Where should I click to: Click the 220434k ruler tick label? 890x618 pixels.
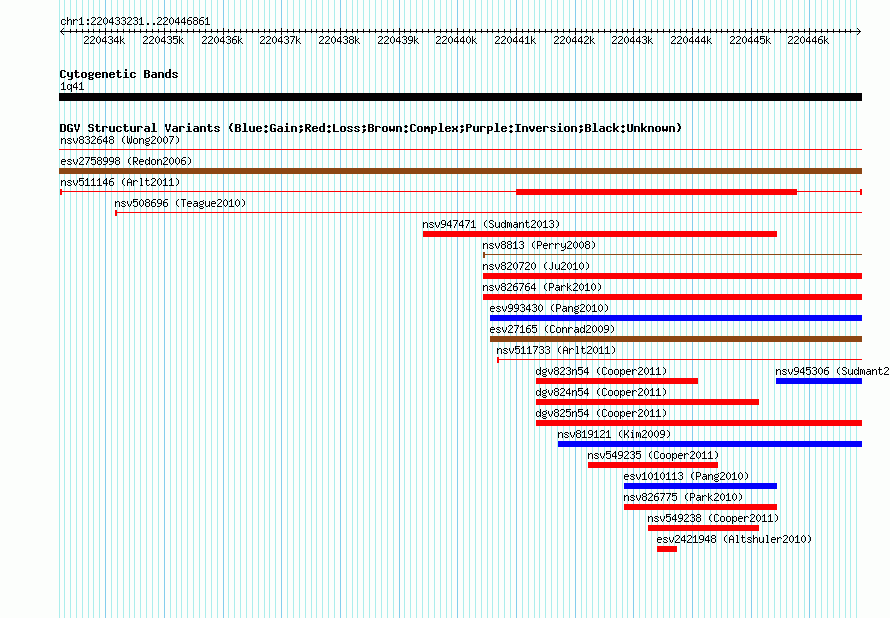[x=104, y=40]
